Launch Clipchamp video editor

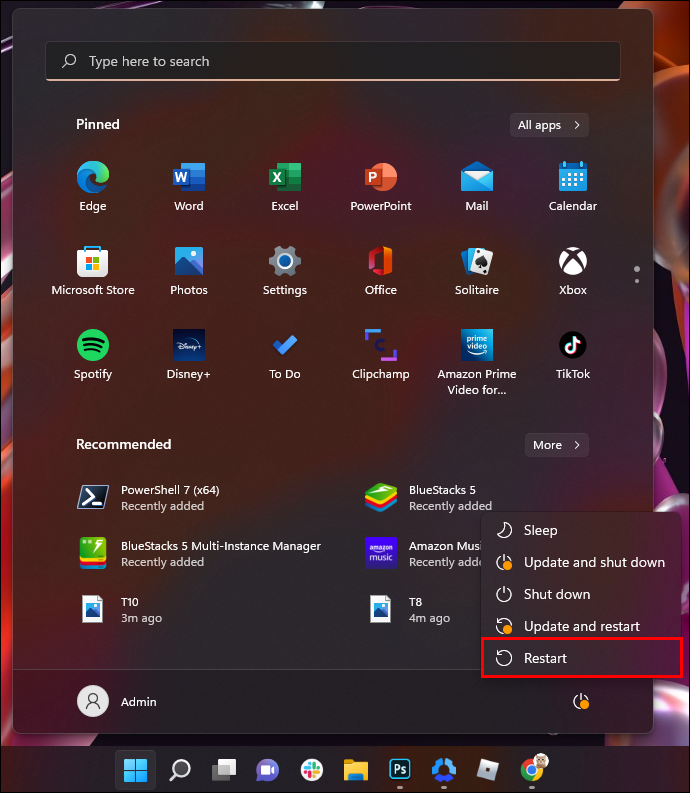(x=381, y=355)
